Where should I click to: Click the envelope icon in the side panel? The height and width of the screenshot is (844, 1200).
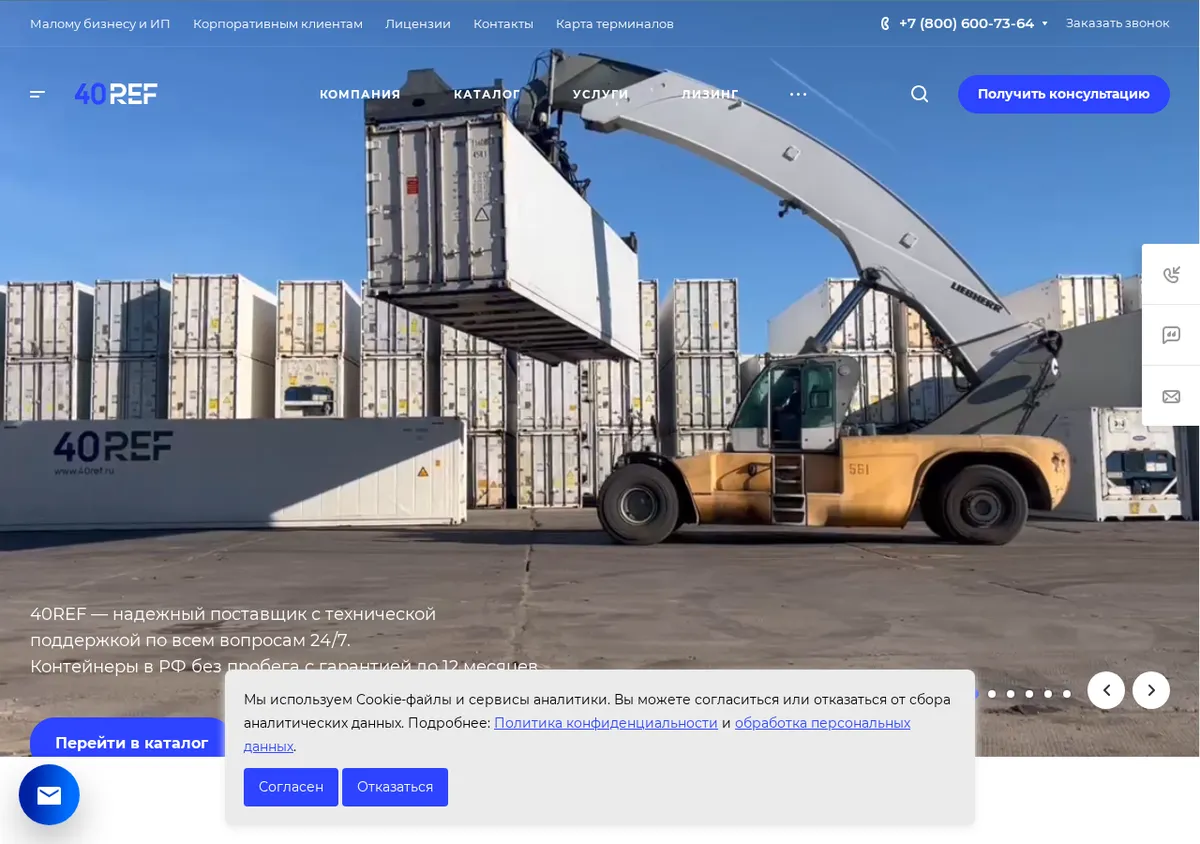pos(1172,397)
